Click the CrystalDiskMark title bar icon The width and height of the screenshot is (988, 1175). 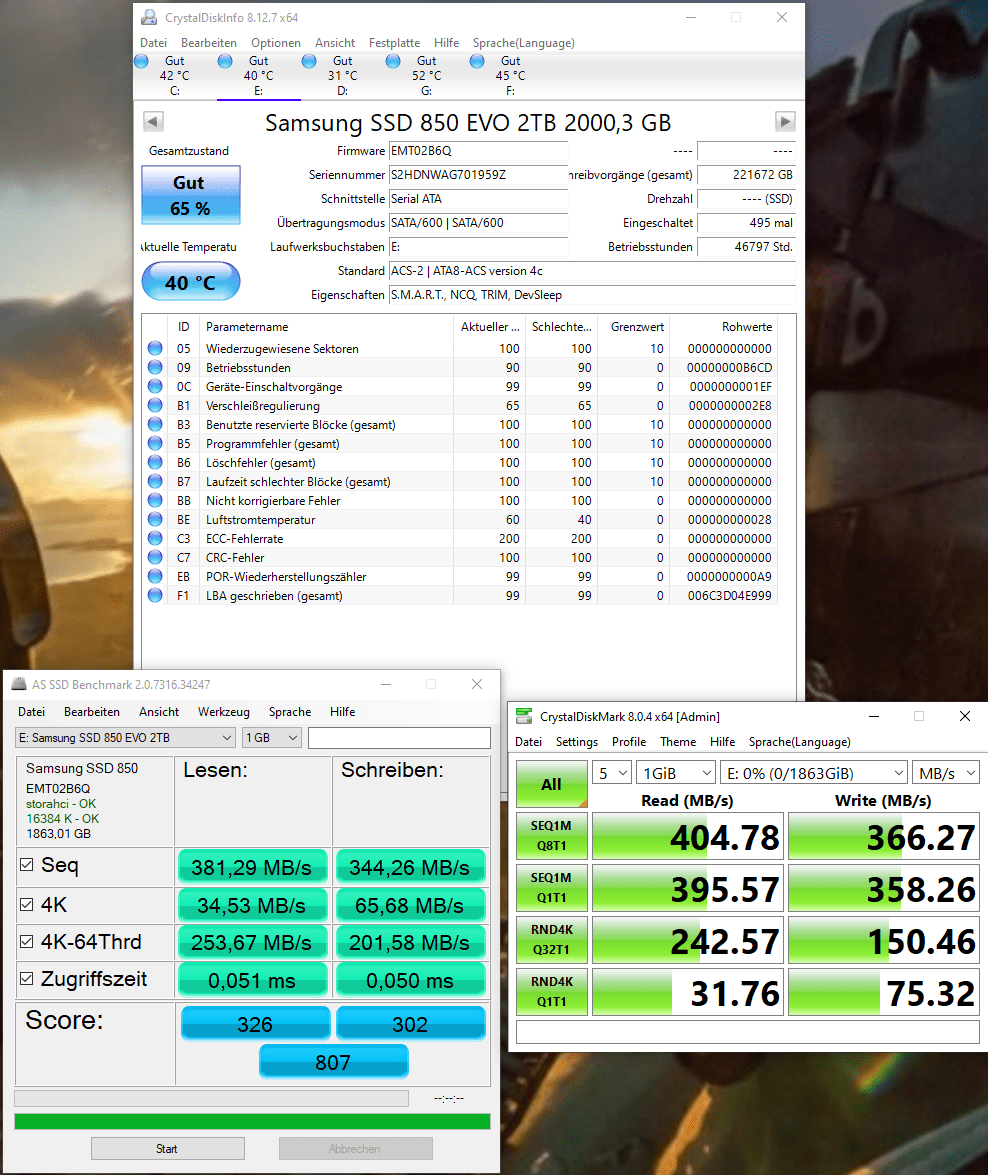coord(524,716)
